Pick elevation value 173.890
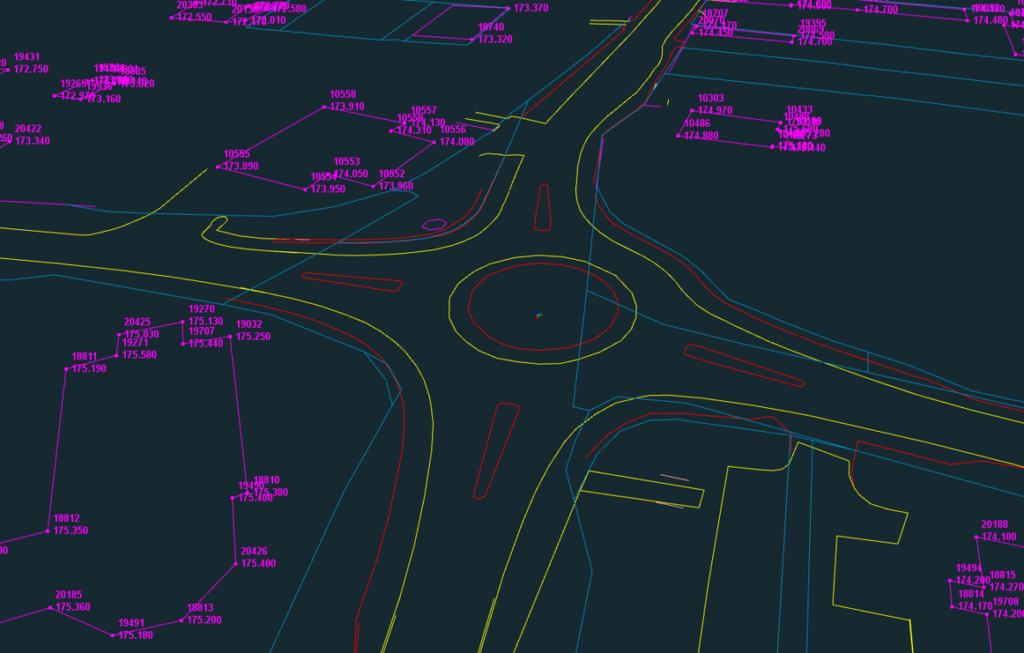 (242, 167)
